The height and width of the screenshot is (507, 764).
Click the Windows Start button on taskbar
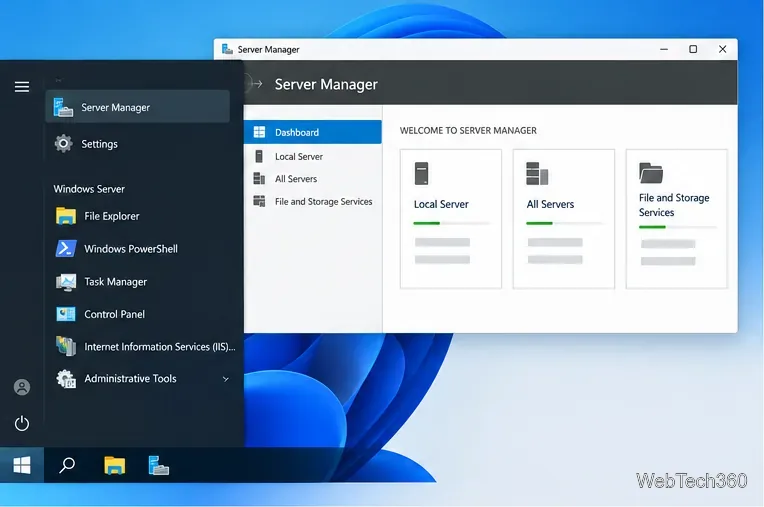(22, 465)
